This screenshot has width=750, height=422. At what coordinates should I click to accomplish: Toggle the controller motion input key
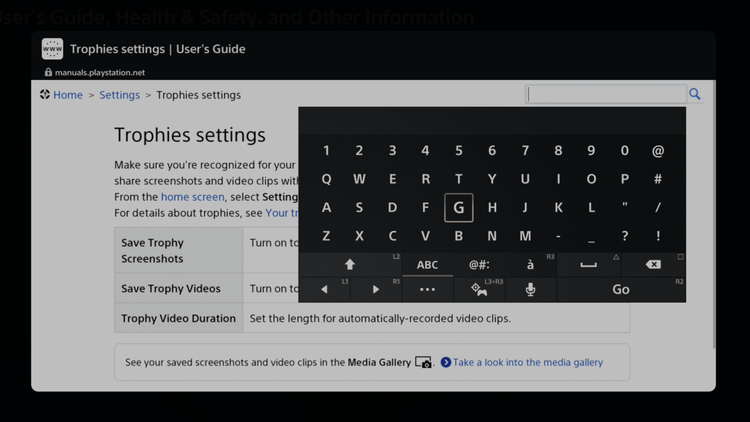tap(479, 289)
